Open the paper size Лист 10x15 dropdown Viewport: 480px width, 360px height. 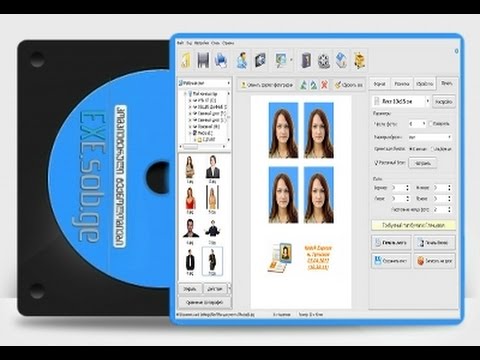[401, 101]
